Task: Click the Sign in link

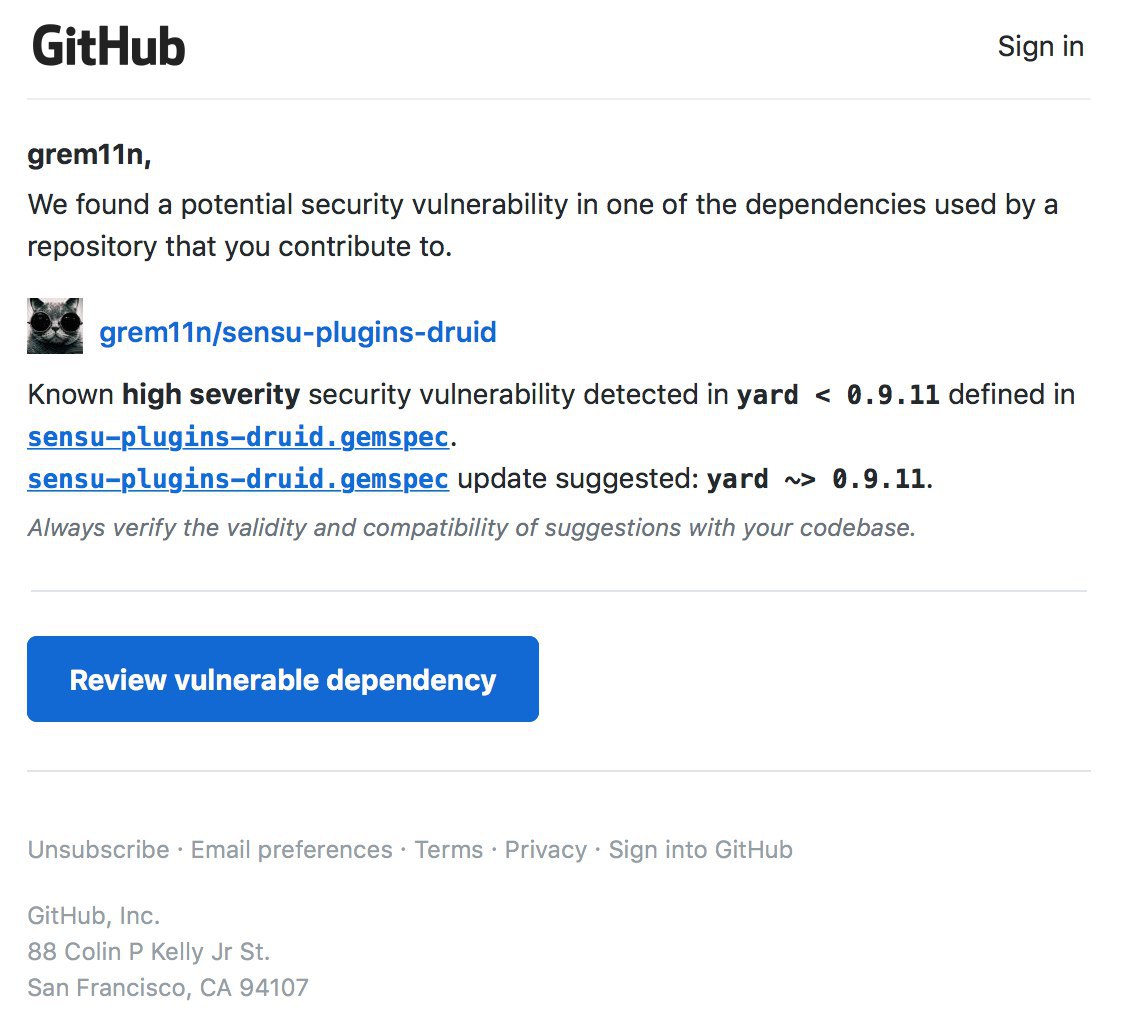Action: click(x=1040, y=47)
